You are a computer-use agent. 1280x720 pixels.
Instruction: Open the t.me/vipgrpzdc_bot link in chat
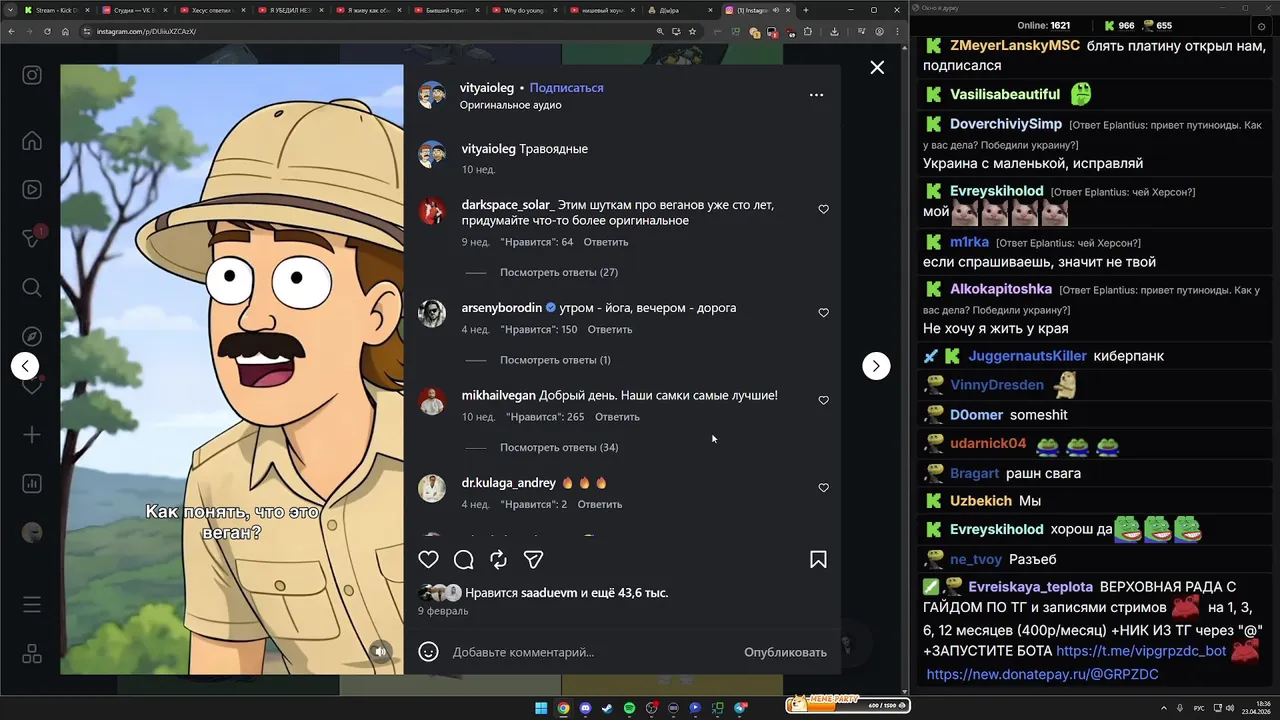coord(1141,650)
